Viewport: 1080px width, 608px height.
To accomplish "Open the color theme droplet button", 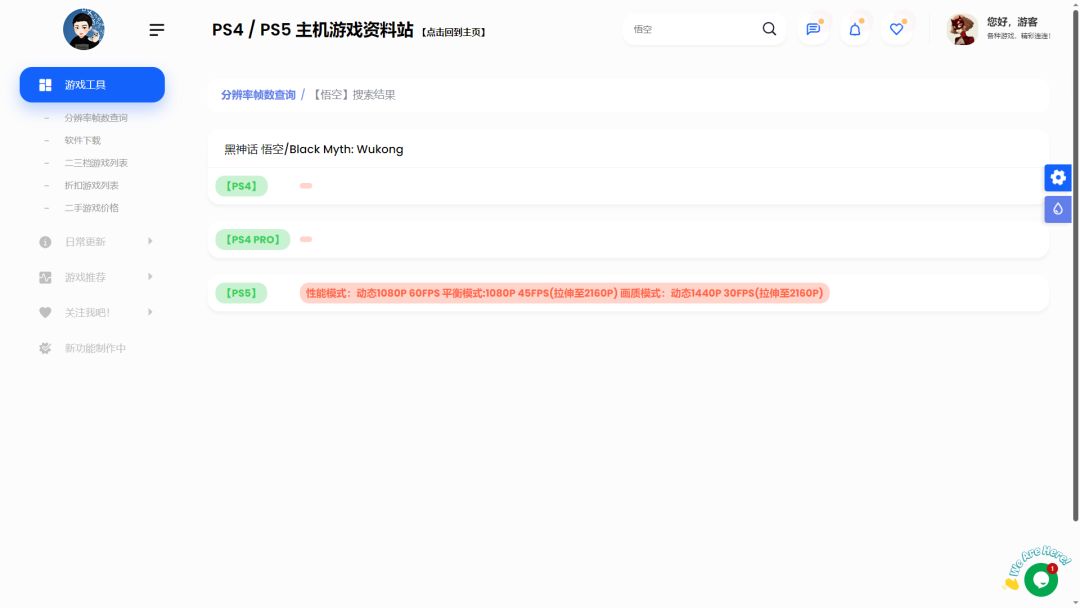I will tap(1058, 209).
